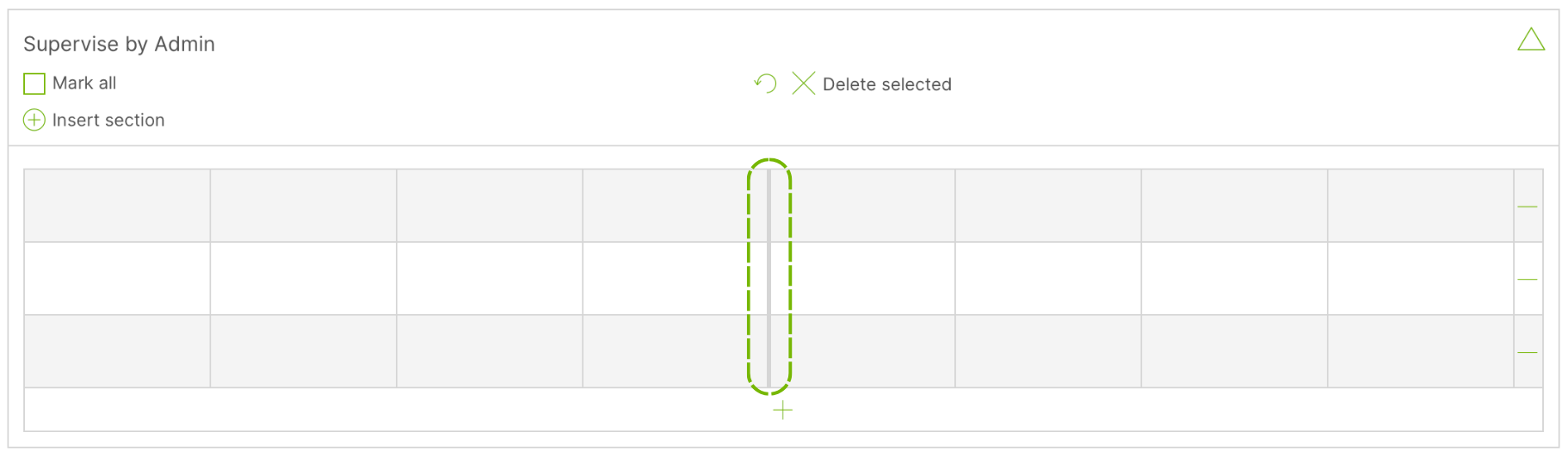Click the empty footer row of the table

[783, 410]
